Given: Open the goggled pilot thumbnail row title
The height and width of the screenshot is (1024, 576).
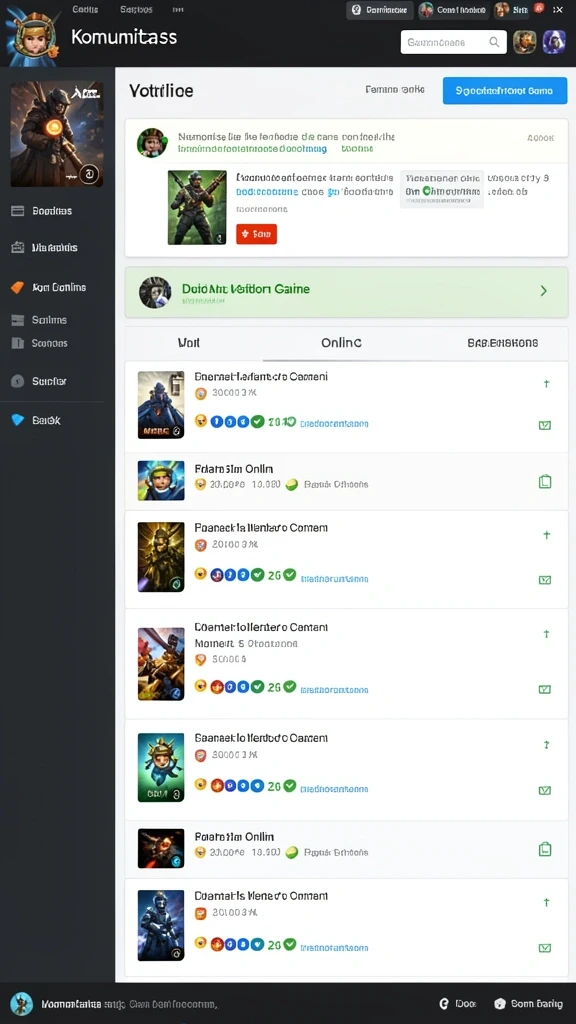Looking at the screenshot, I should point(234,469).
